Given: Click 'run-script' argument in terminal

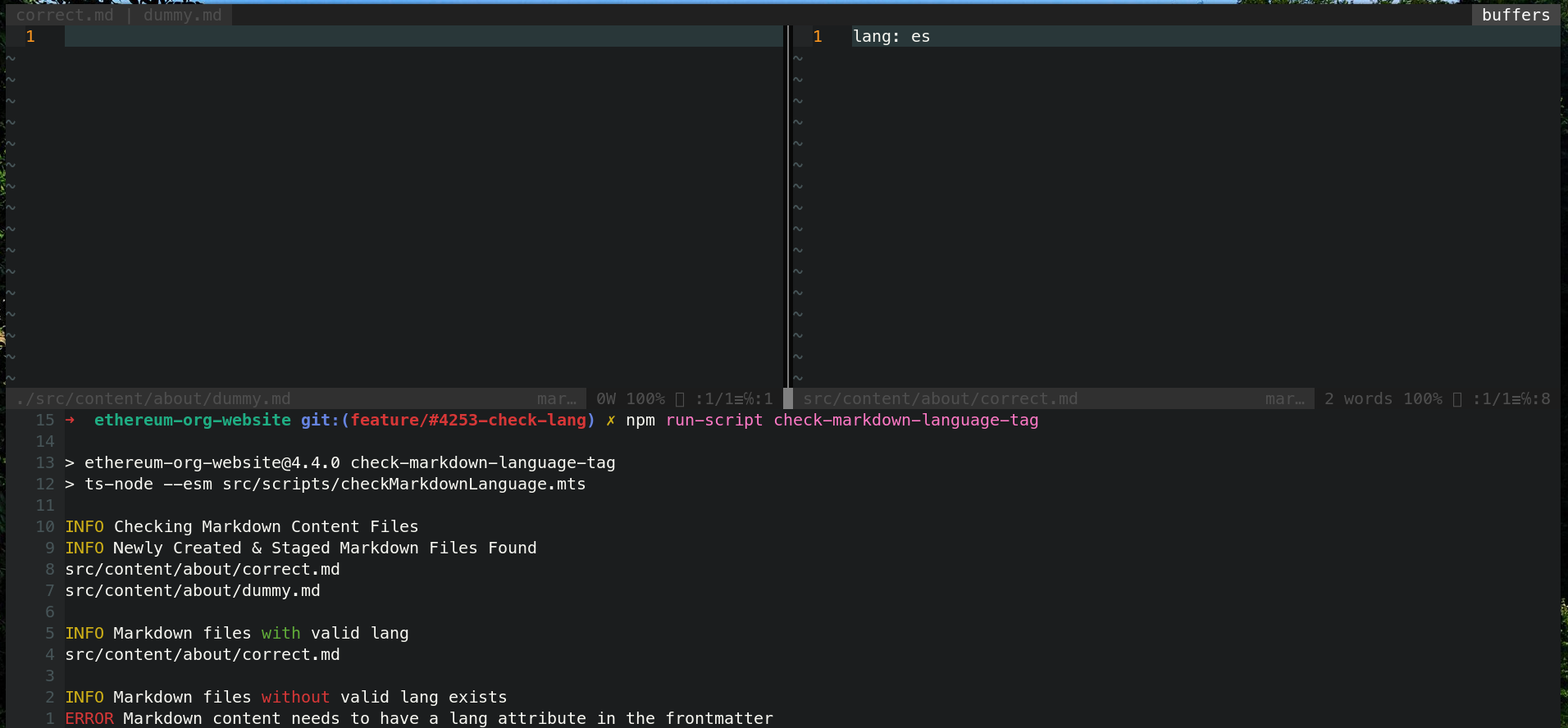Looking at the screenshot, I should (714, 420).
